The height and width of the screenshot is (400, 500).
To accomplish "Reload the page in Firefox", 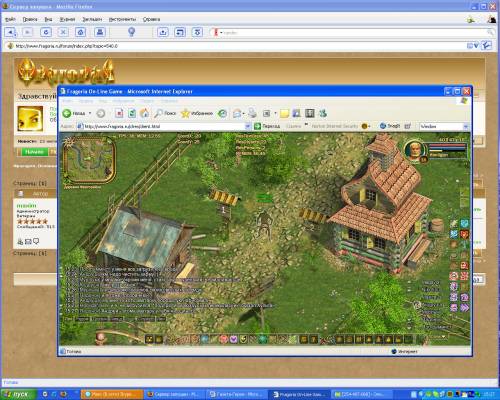I will tap(46, 32).
